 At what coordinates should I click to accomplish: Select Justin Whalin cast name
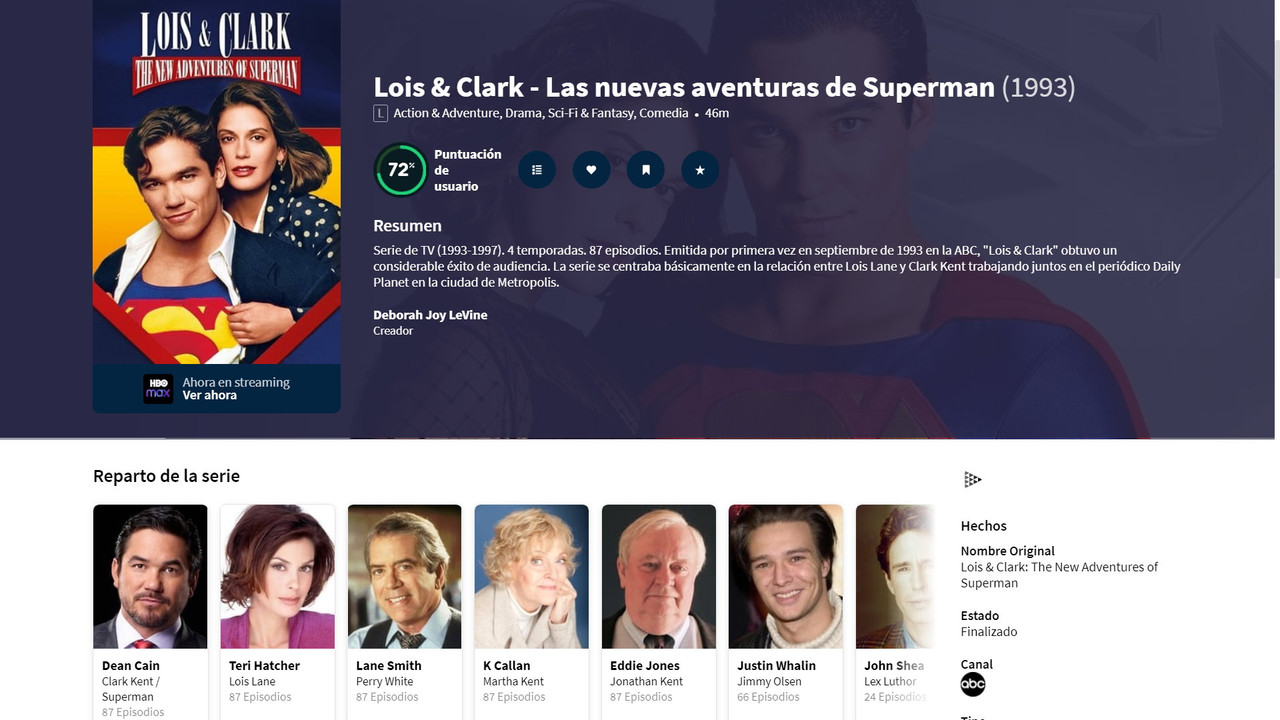point(777,666)
